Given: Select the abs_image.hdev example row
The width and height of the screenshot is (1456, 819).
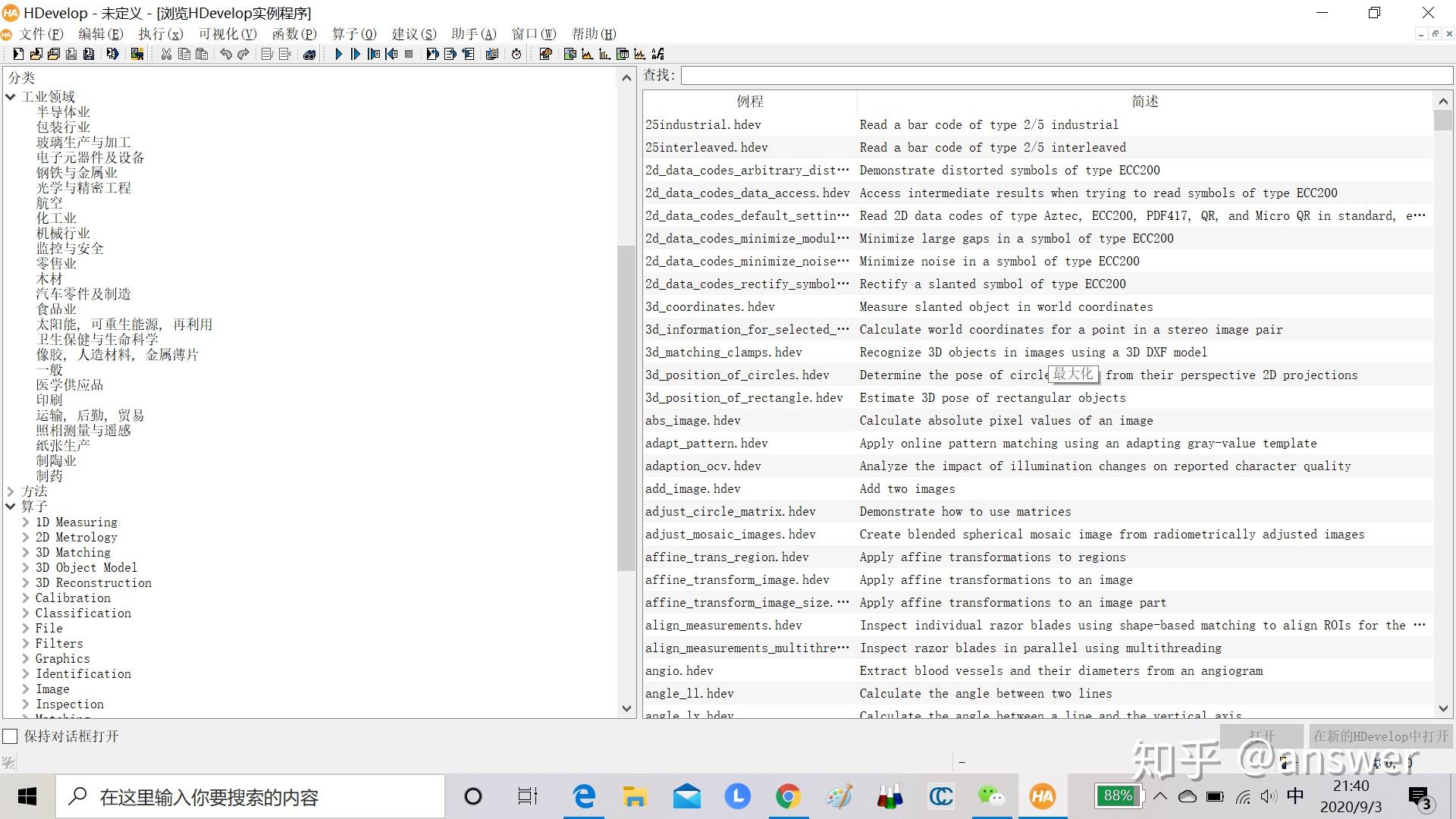Looking at the screenshot, I should (x=693, y=421).
